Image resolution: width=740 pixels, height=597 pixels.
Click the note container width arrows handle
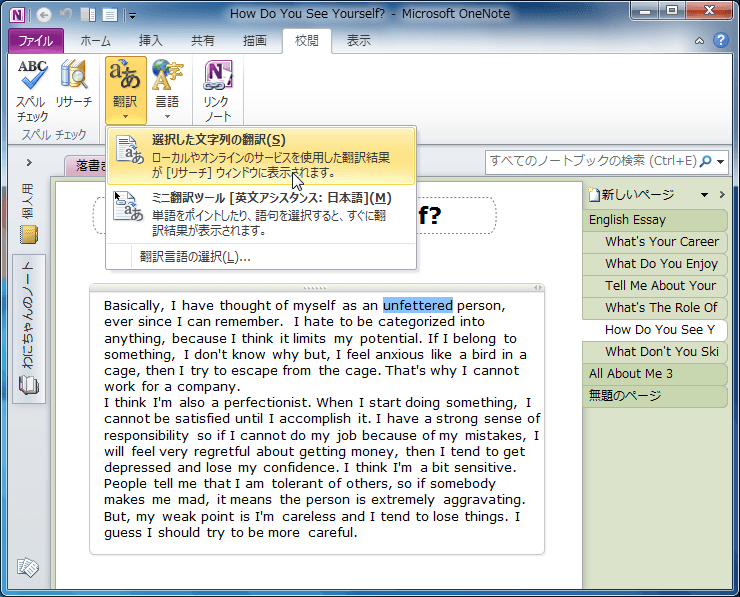click(x=538, y=287)
